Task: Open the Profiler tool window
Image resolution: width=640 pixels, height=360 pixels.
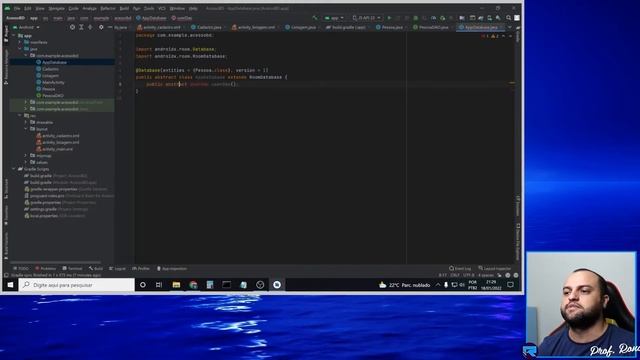Action: coord(141,269)
